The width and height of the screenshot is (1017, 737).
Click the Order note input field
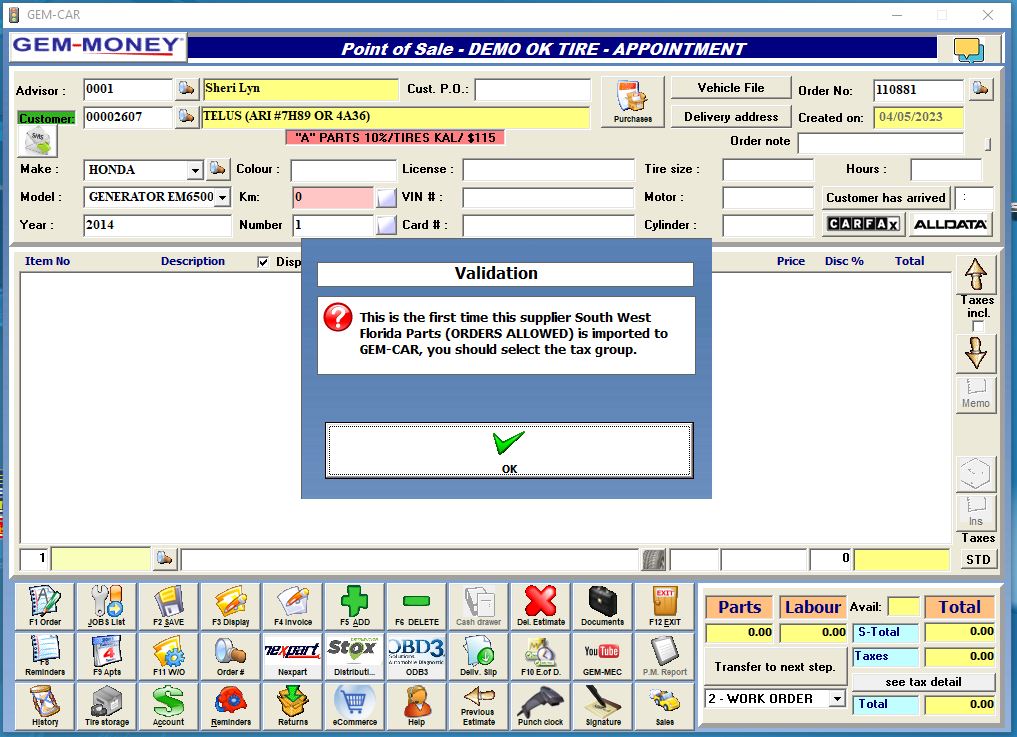tap(880, 142)
